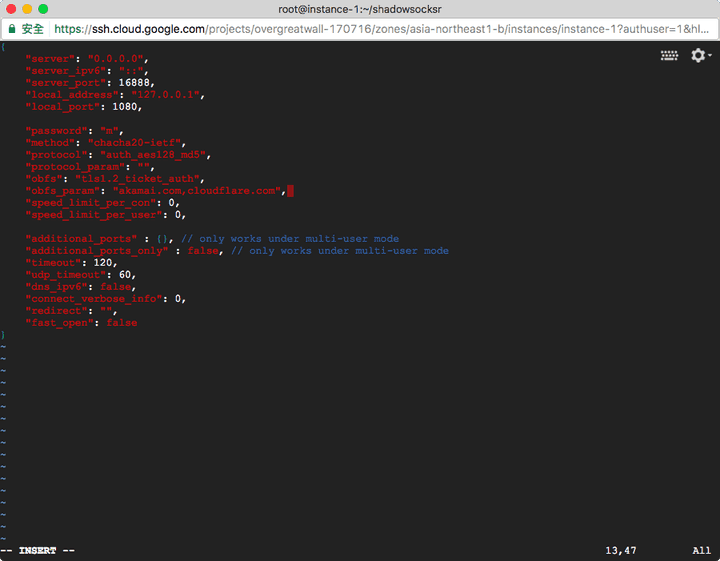This screenshot has height=561, width=720.
Task: Click the 安全 secure site label
Action: tap(32, 29)
